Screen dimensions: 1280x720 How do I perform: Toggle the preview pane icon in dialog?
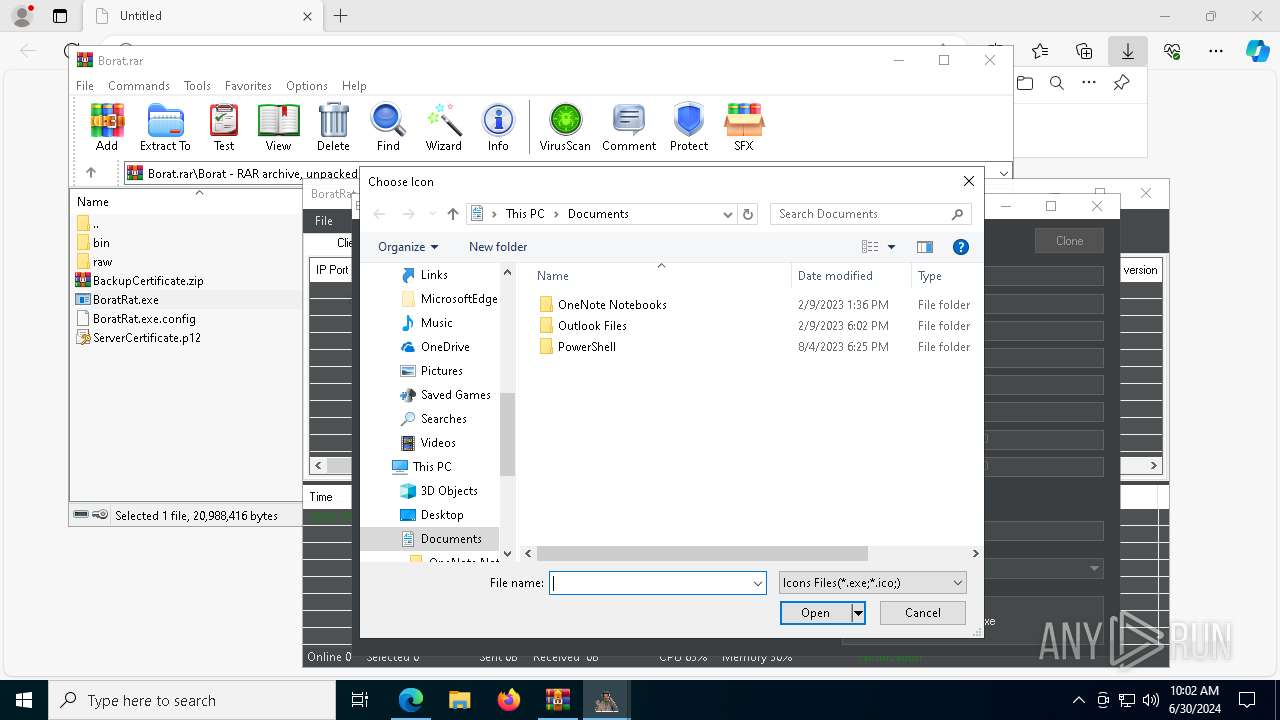925,247
